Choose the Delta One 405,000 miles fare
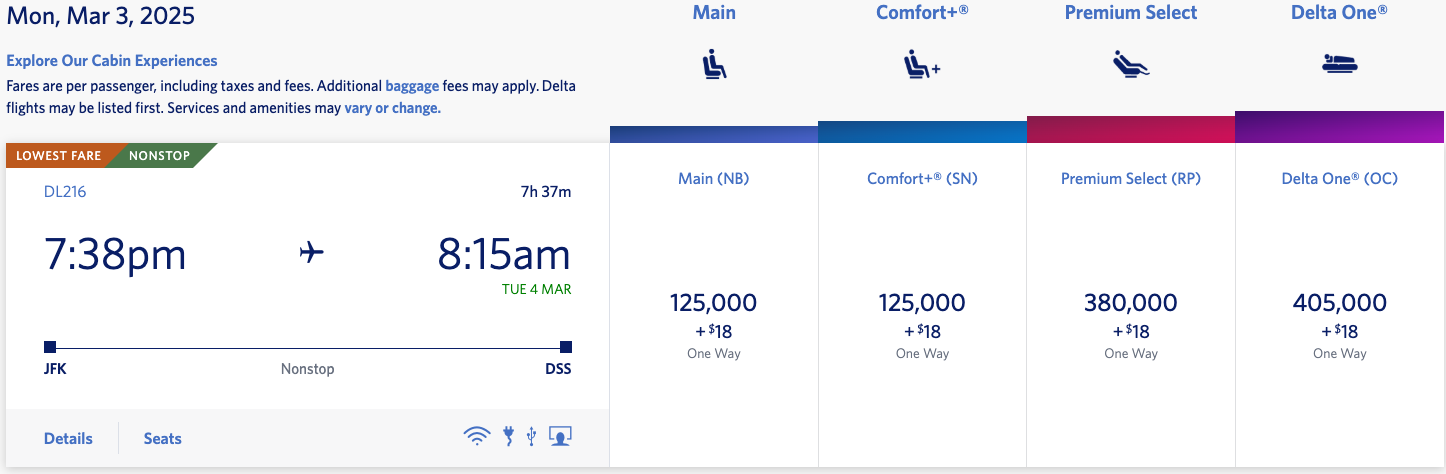Viewport: 1446px width, 474px height. [x=1339, y=303]
